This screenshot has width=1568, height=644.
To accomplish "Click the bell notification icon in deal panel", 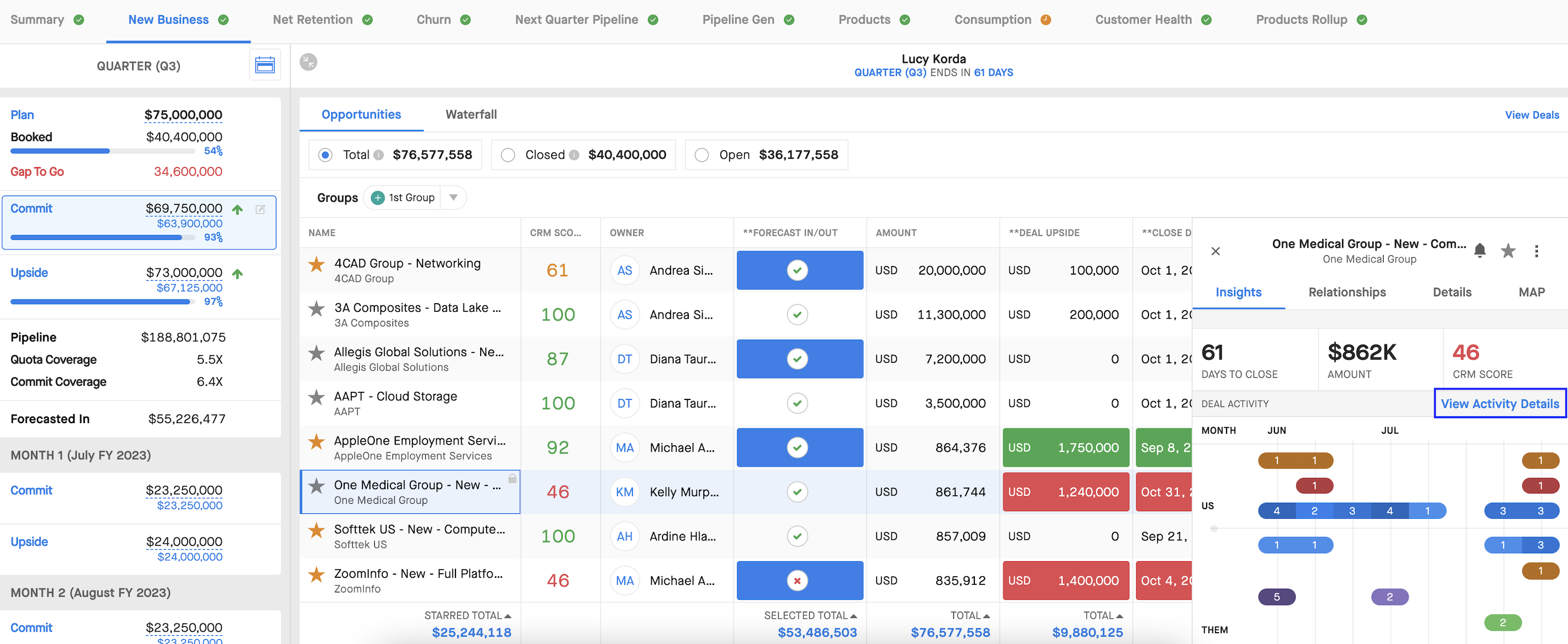I will pyautogui.click(x=1480, y=250).
